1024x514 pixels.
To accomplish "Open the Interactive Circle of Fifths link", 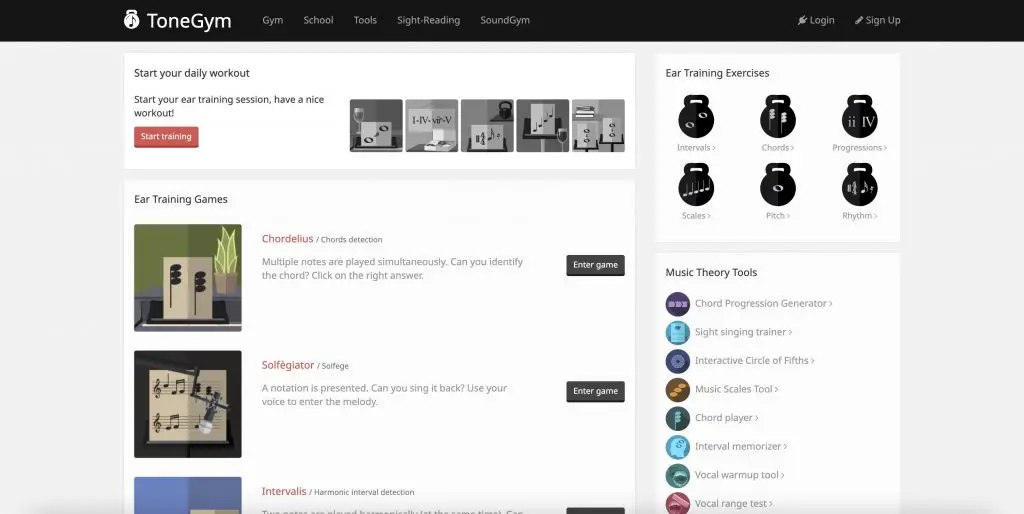I will [754, 361].
